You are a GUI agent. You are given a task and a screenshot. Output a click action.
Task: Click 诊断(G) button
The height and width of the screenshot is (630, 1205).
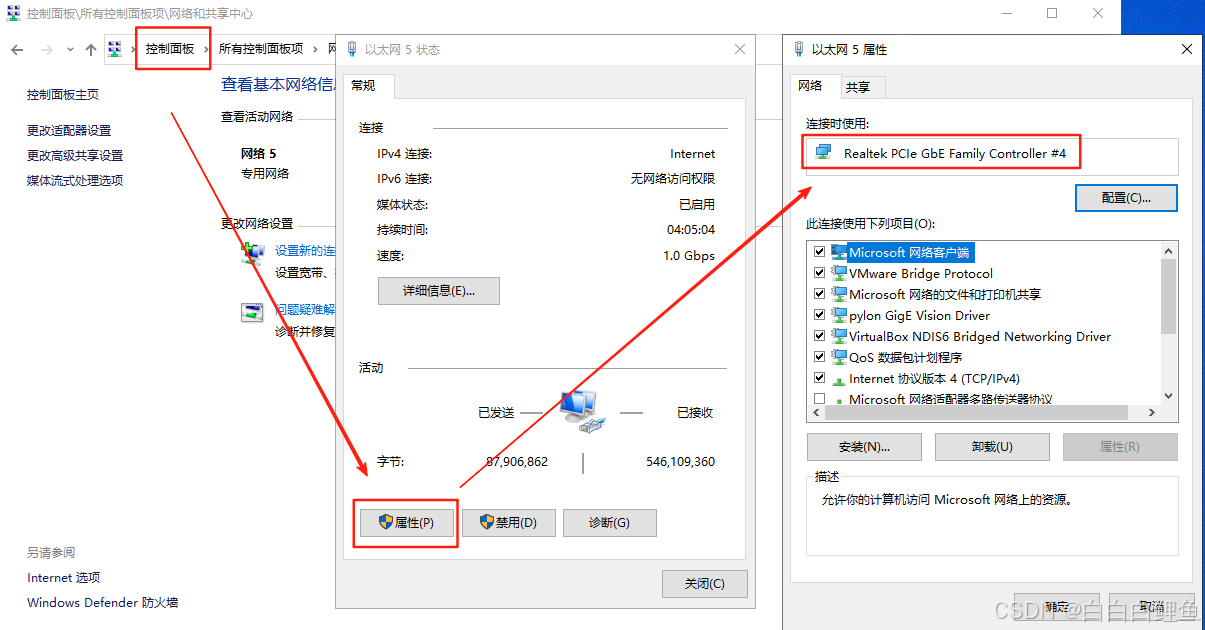tap(610, 523)
